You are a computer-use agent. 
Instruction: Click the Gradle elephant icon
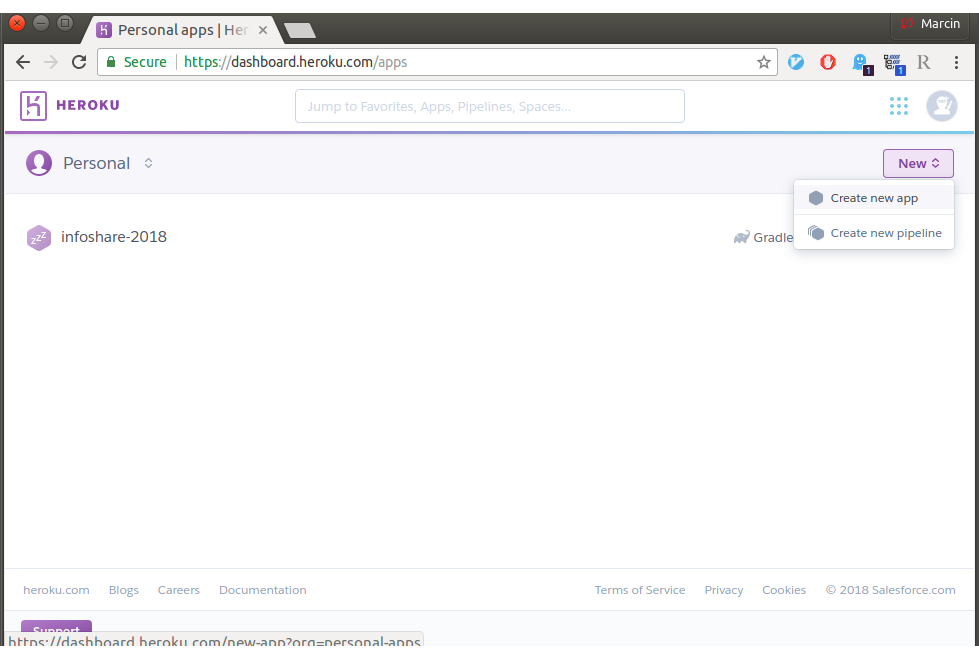click(741, 237)
